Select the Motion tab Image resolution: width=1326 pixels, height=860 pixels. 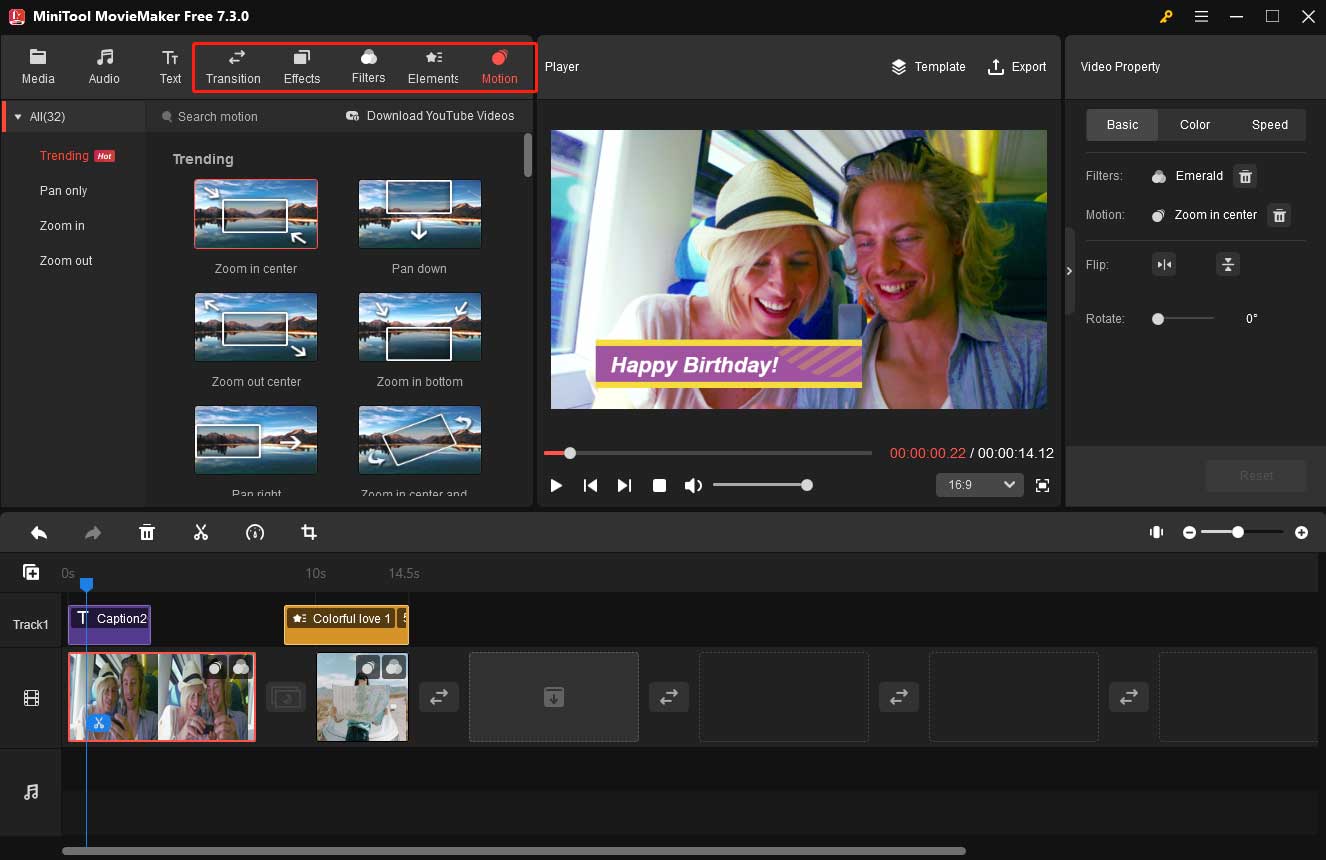(x=499, y=67)
